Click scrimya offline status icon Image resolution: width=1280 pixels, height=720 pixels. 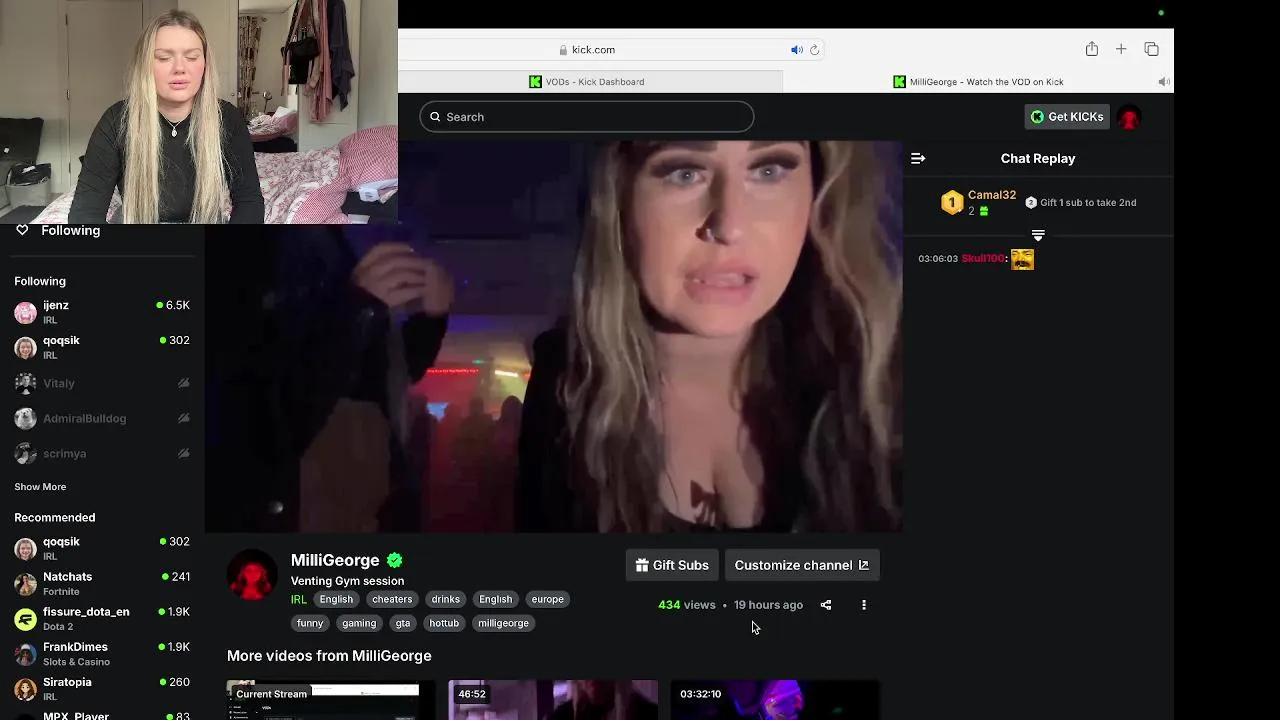click(183, 453)
